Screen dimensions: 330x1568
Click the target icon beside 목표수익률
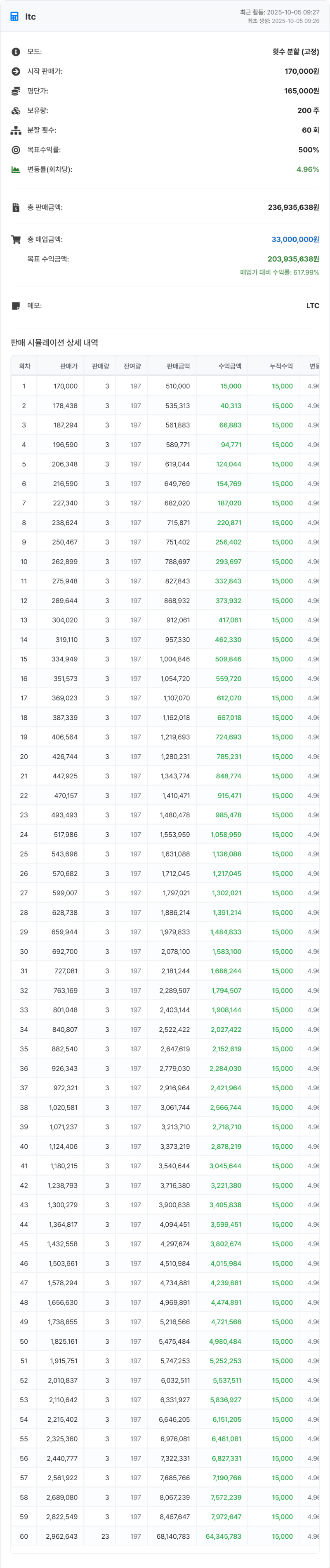coord(16,150)
